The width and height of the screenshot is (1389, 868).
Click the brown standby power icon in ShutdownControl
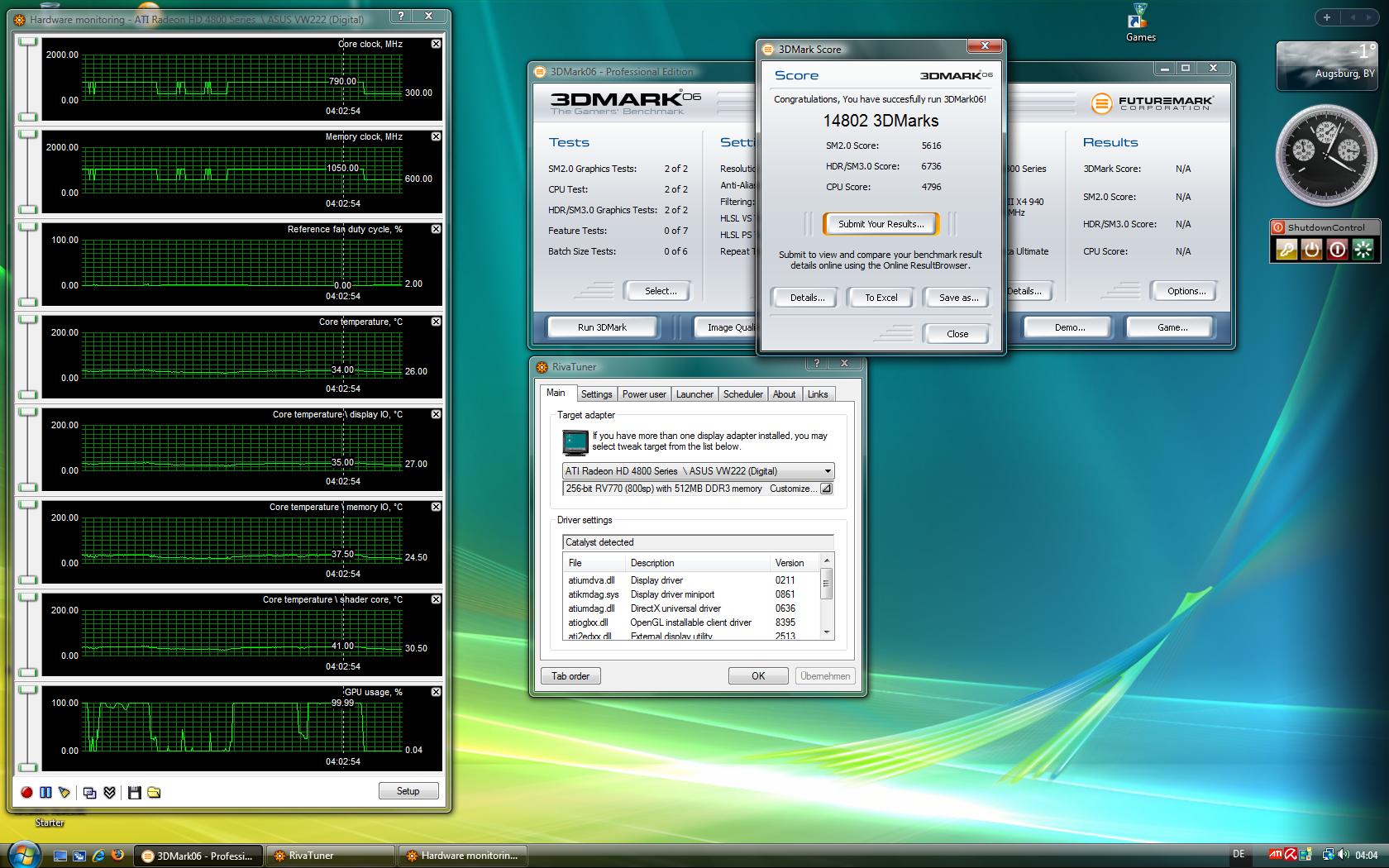pos(1311,249)
